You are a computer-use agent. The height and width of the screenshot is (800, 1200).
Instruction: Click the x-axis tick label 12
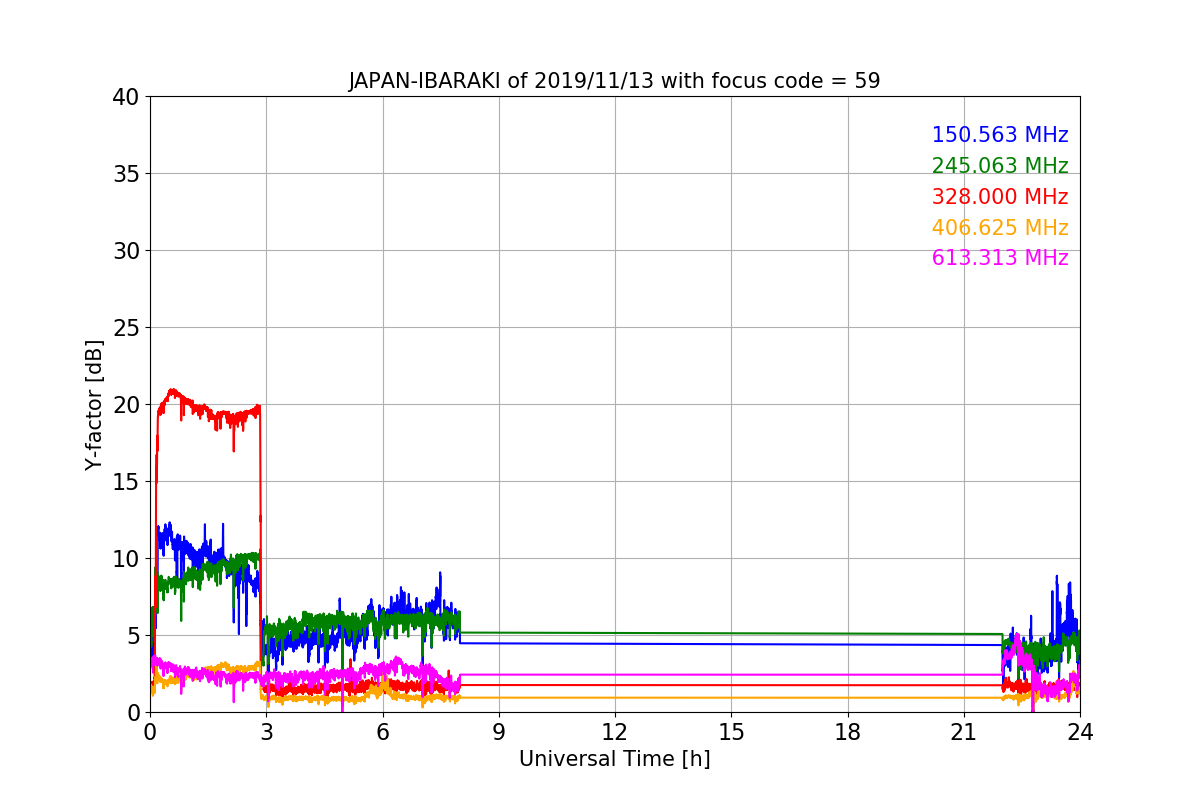[x=615, y=731]
